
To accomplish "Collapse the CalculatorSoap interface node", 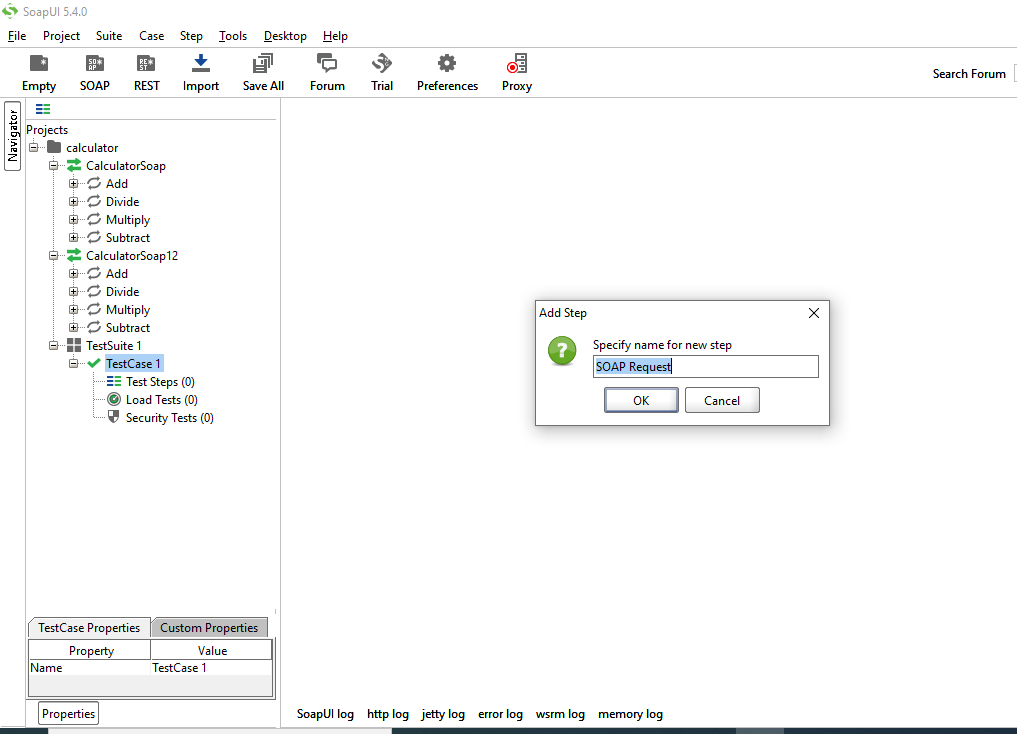I will [54, 165].
